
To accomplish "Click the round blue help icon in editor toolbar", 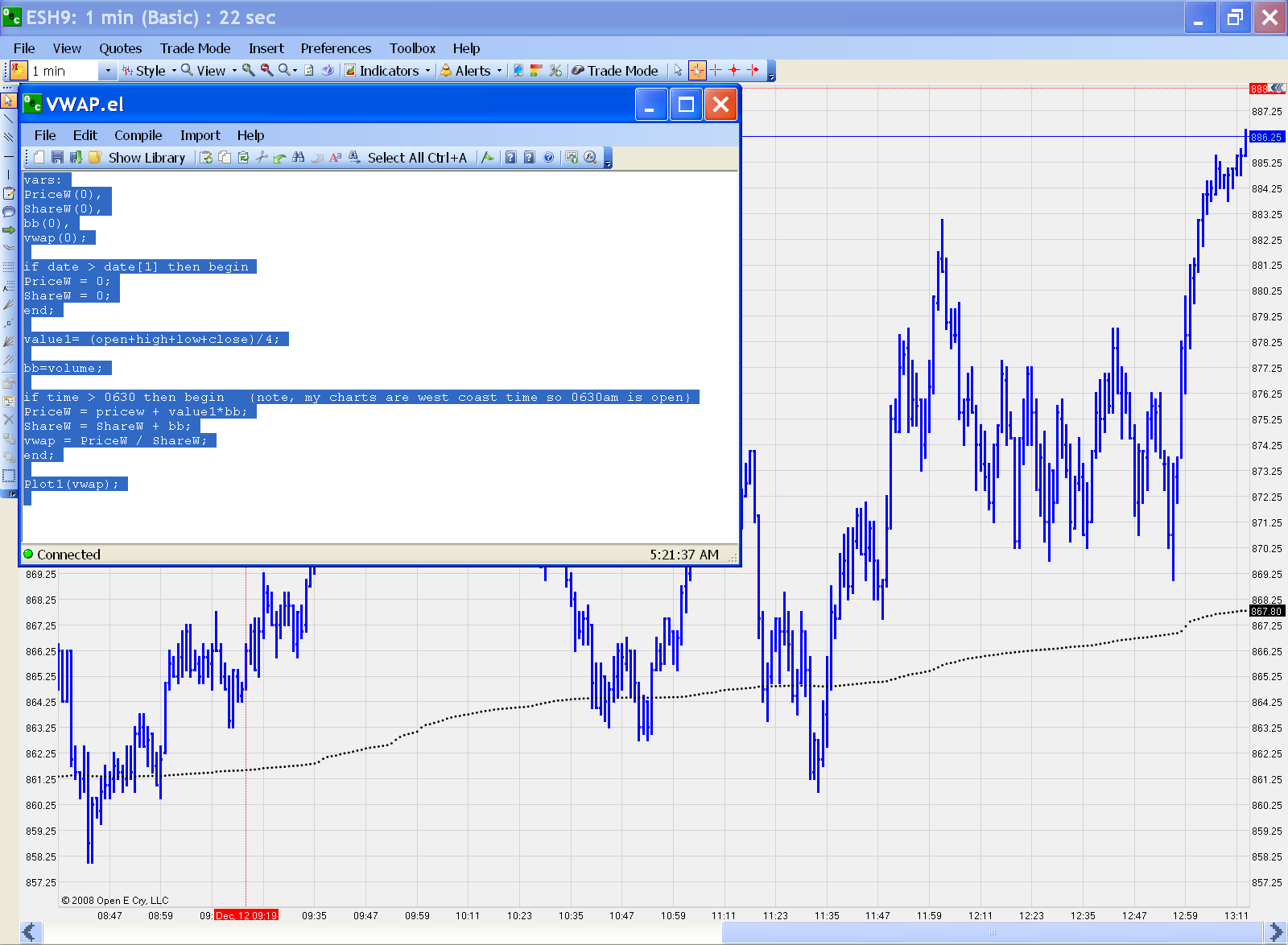I will point(548,158).
